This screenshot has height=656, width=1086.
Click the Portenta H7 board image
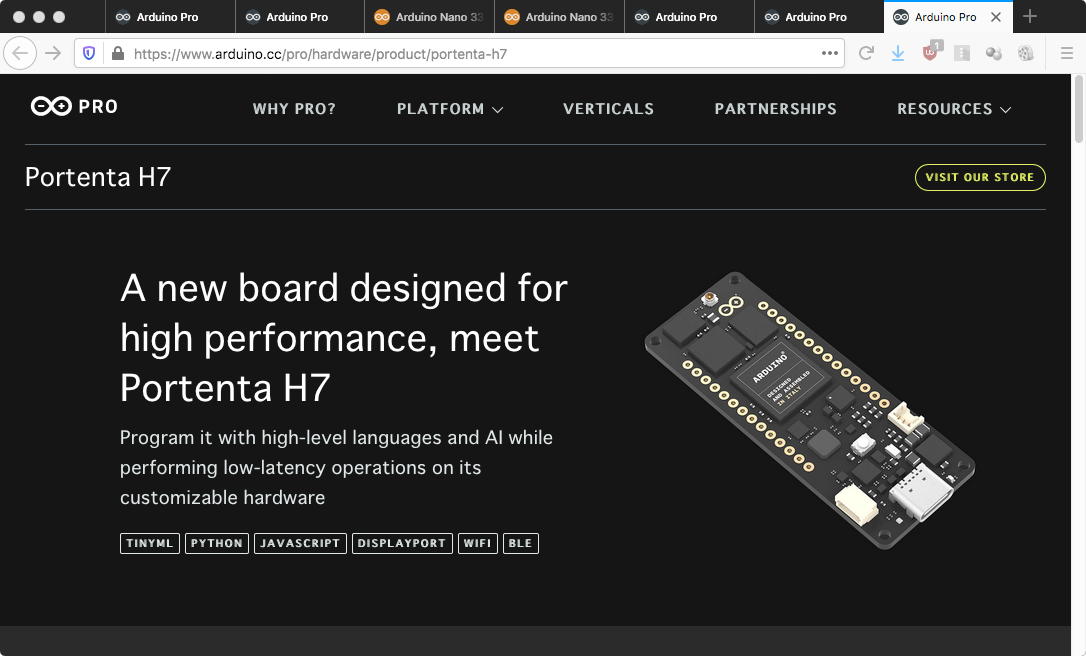(810, 410)
